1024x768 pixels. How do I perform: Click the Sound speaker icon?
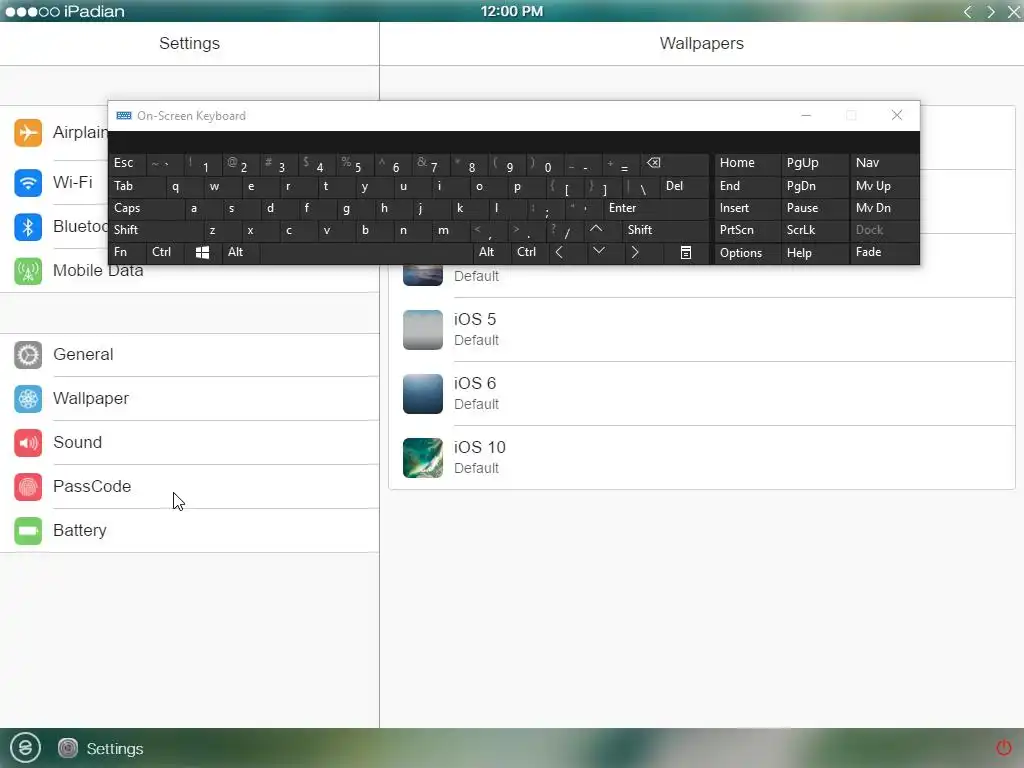(x=28, y=443)
